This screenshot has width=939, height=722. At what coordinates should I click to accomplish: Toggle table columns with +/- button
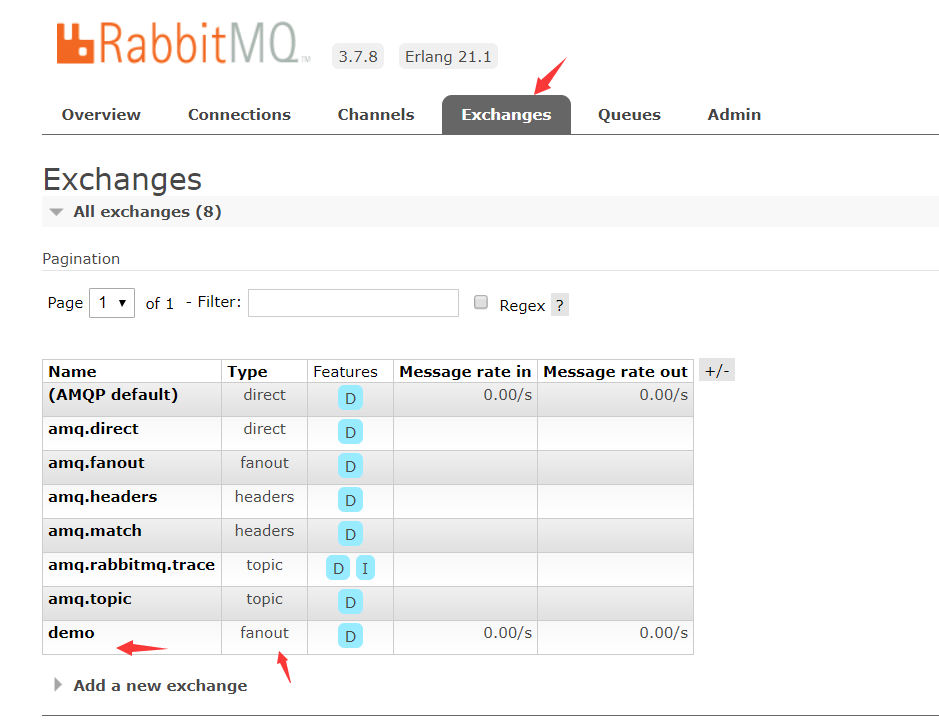click(717, 371)
